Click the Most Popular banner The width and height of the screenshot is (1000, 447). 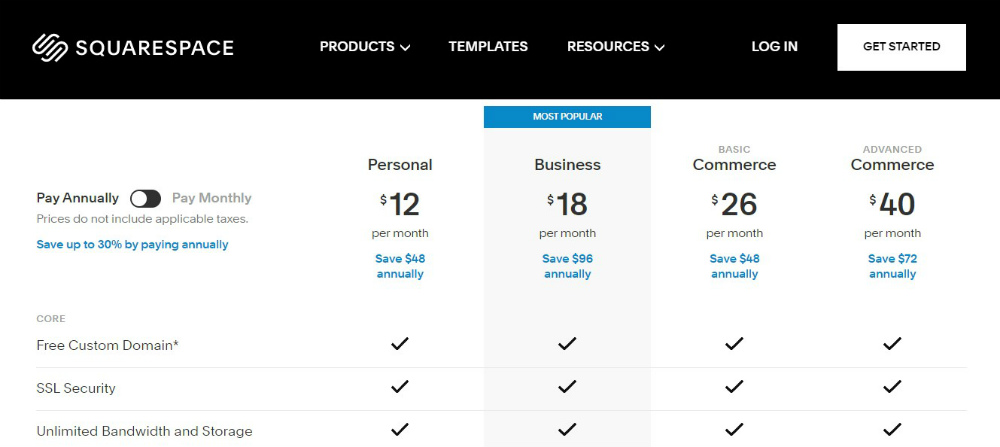(567, 117)
